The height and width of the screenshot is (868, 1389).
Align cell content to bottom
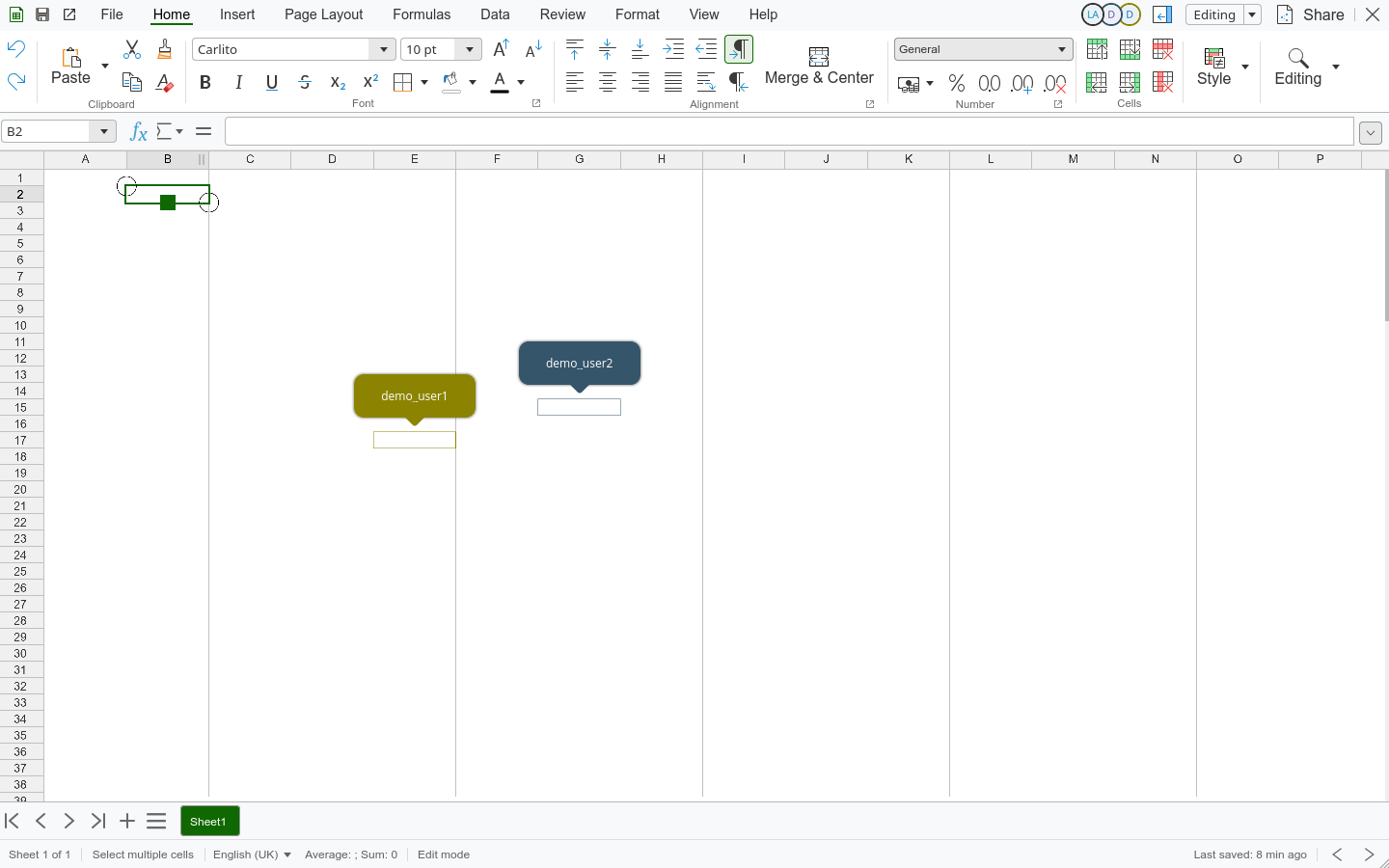point(640,49)
